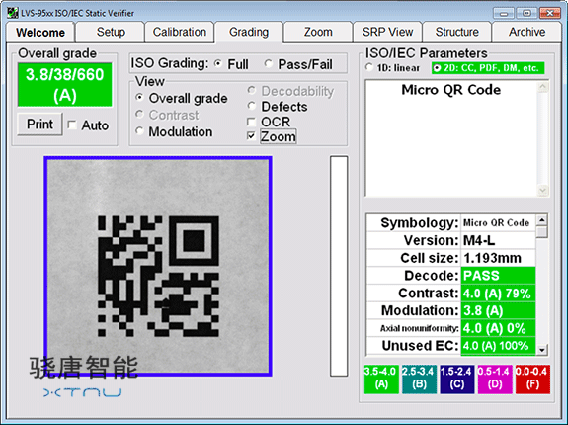Select 1D: linear parameters option
568x425 pixels.
369,67
